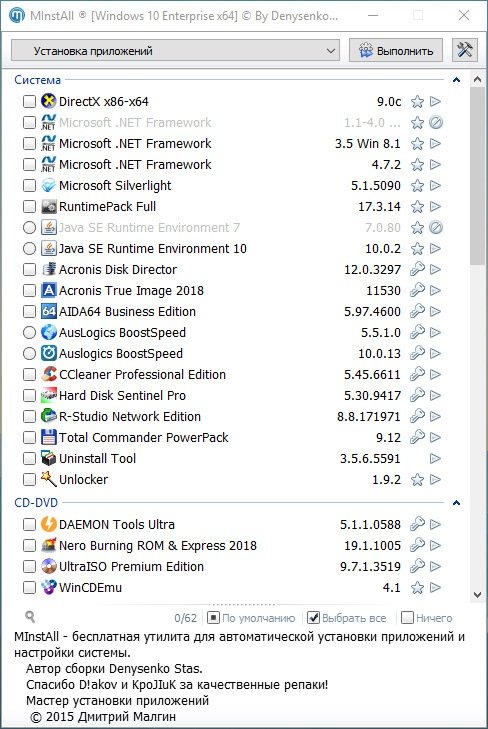Image resolution: width=488 pixels, height=729 pixels.
Task: Collapse the CD-DVD group
Action: point(456,503)
